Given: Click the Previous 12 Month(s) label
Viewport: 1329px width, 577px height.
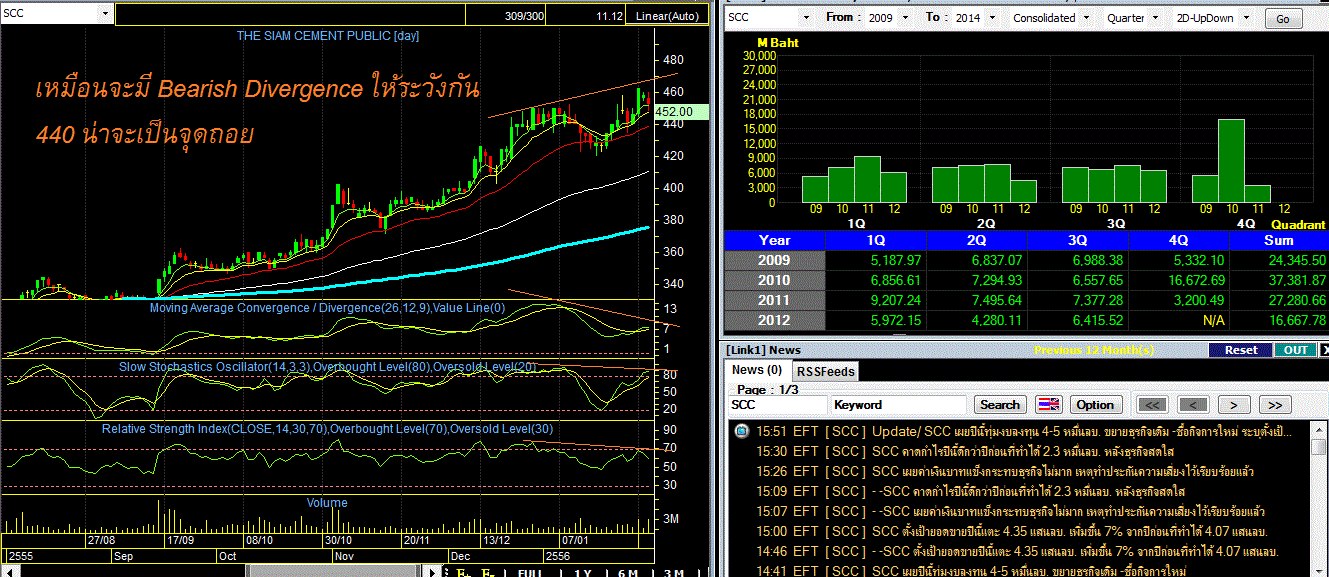Looking at the screenshot, I should [1094, 350].
